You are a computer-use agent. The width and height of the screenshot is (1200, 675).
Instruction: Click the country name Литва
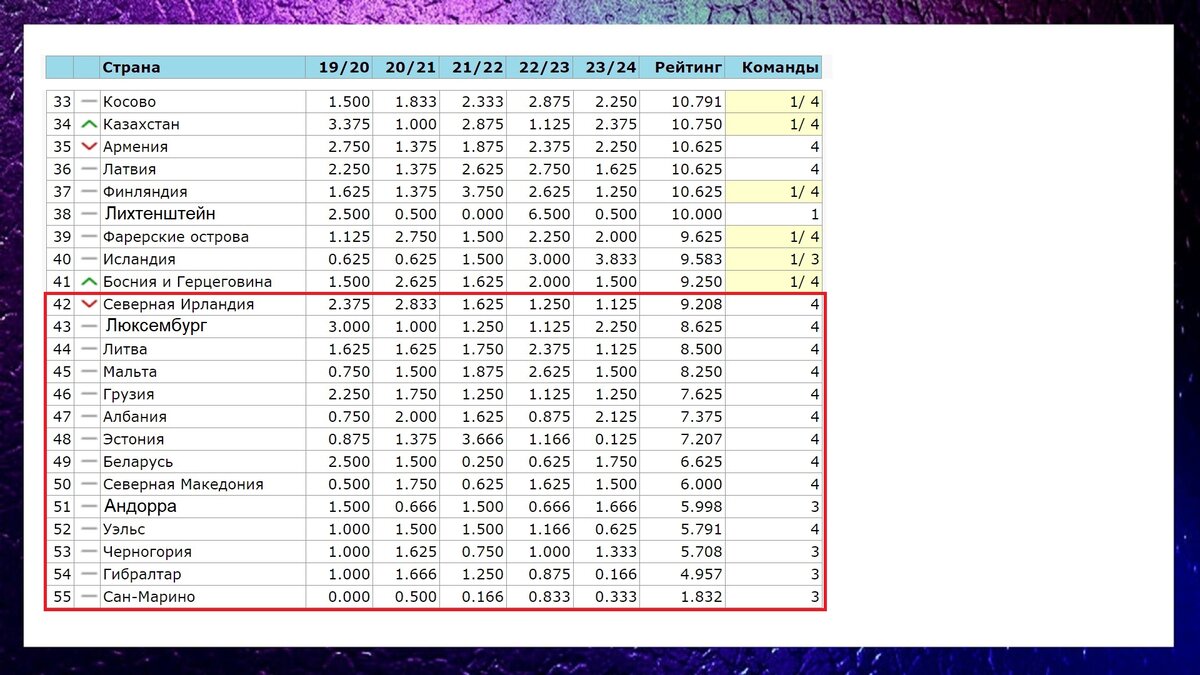[125, 350]
